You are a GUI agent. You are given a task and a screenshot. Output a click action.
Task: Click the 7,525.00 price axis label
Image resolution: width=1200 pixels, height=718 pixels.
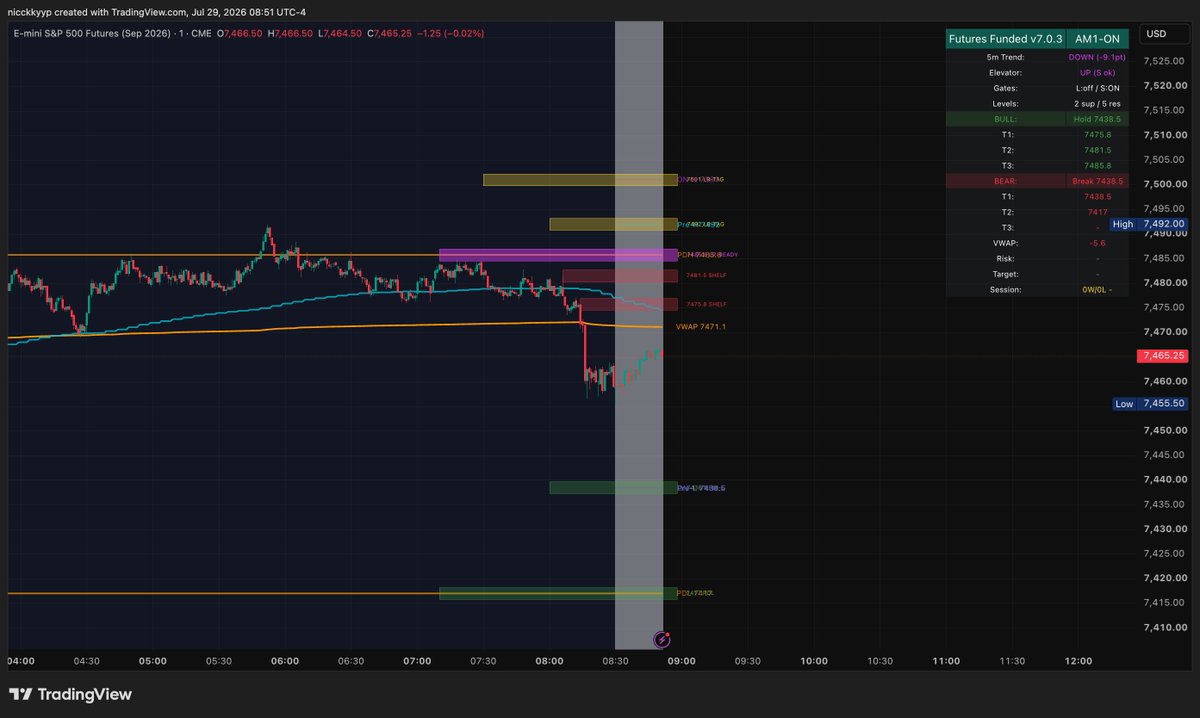(1164, 61)
